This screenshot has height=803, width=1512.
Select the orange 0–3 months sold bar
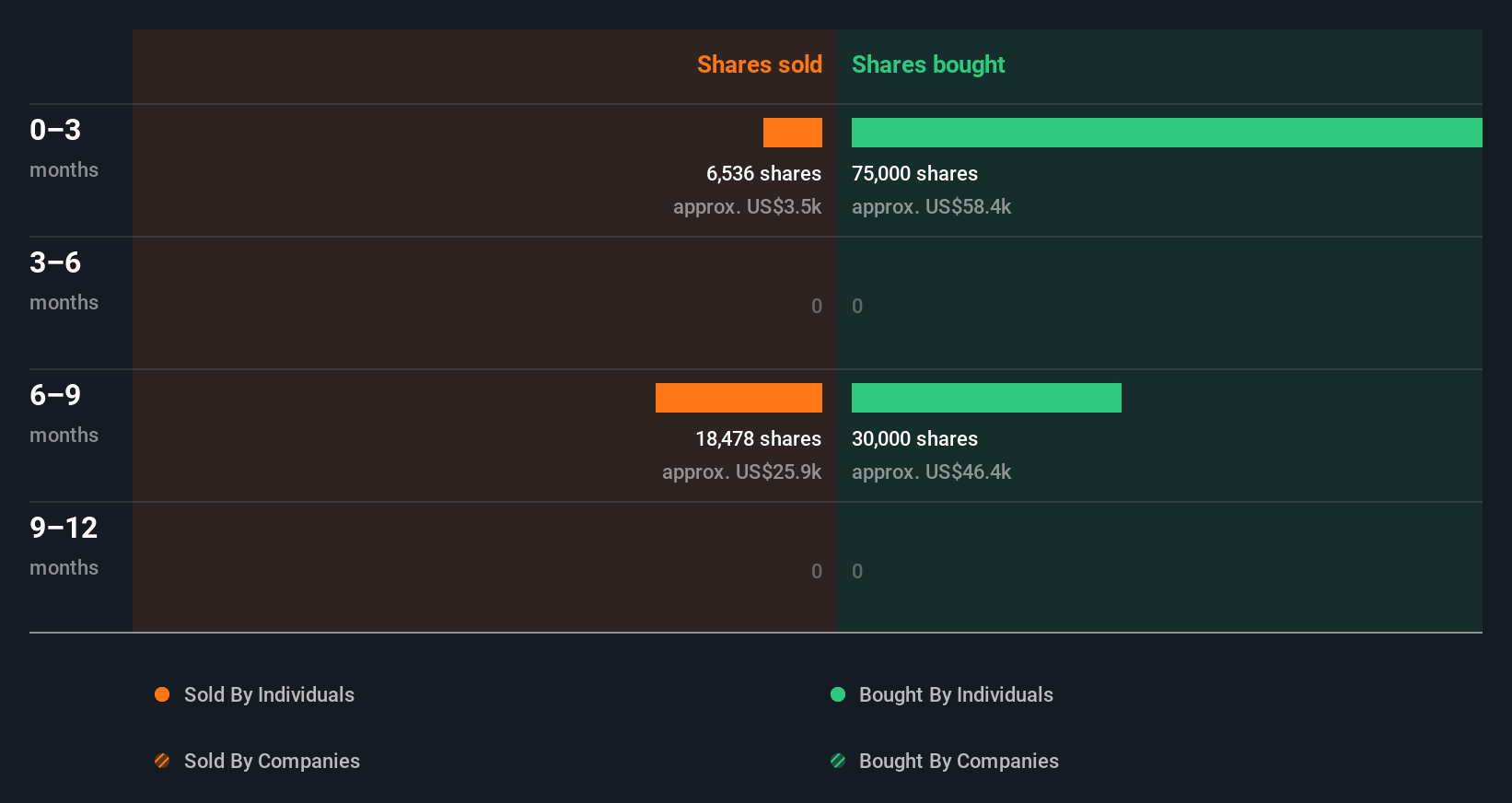793,133
